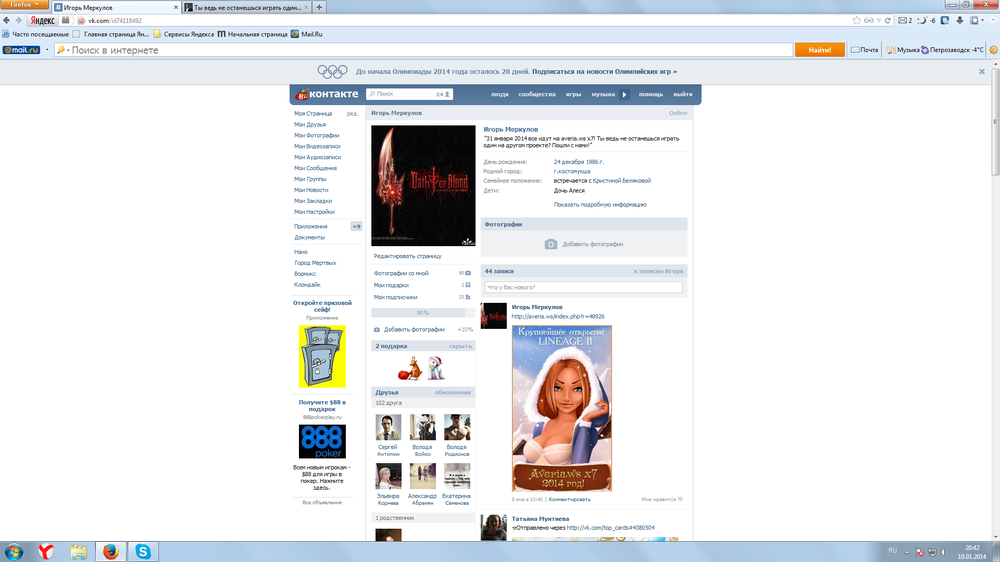Click the red gift sack icon

click(x=409, y=367)
